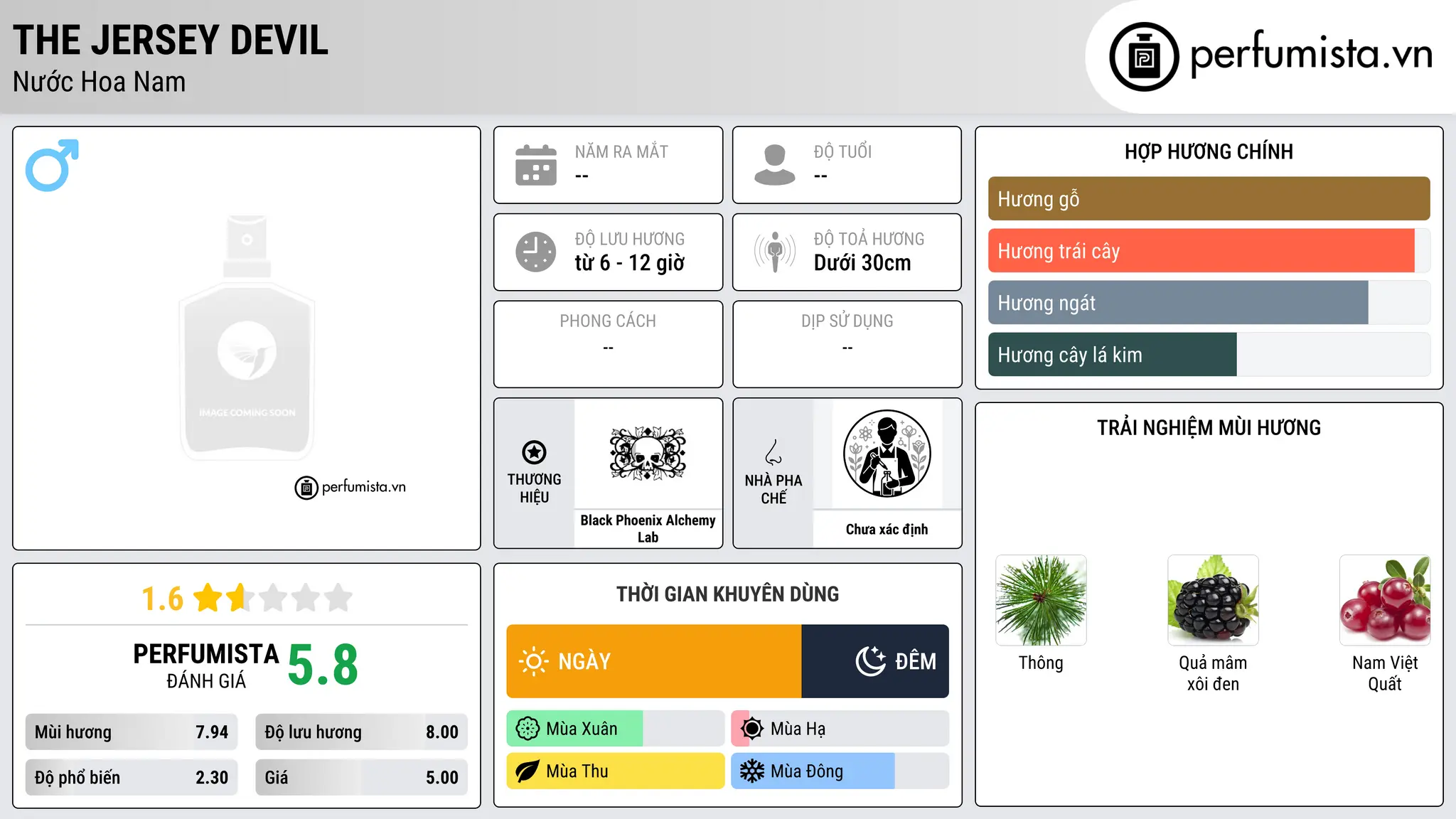Click the nose icon above Nhà pha chế

(773, 452)
